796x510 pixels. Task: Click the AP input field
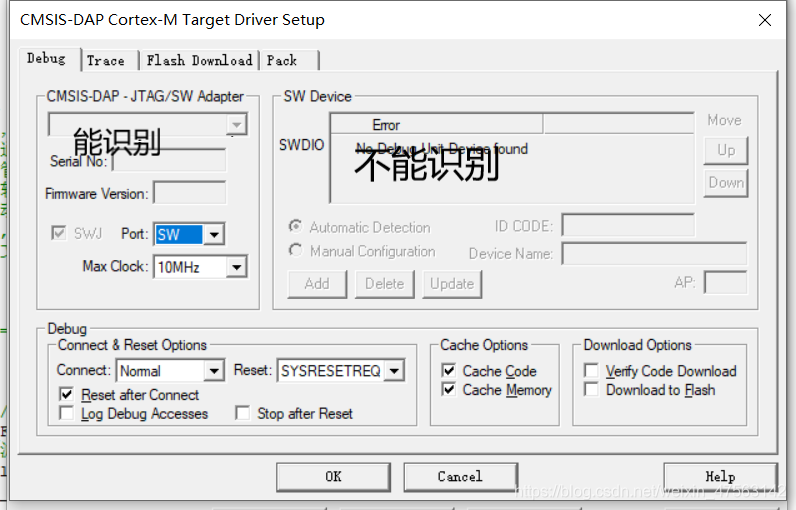(725, 282)
